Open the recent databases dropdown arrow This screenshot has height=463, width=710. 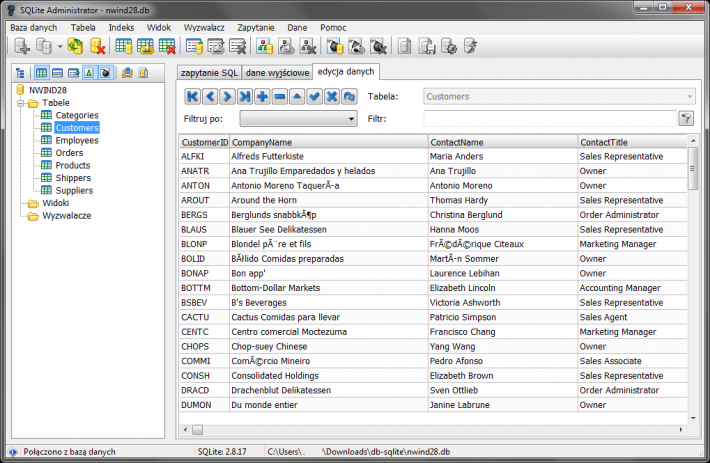[60, 46]
